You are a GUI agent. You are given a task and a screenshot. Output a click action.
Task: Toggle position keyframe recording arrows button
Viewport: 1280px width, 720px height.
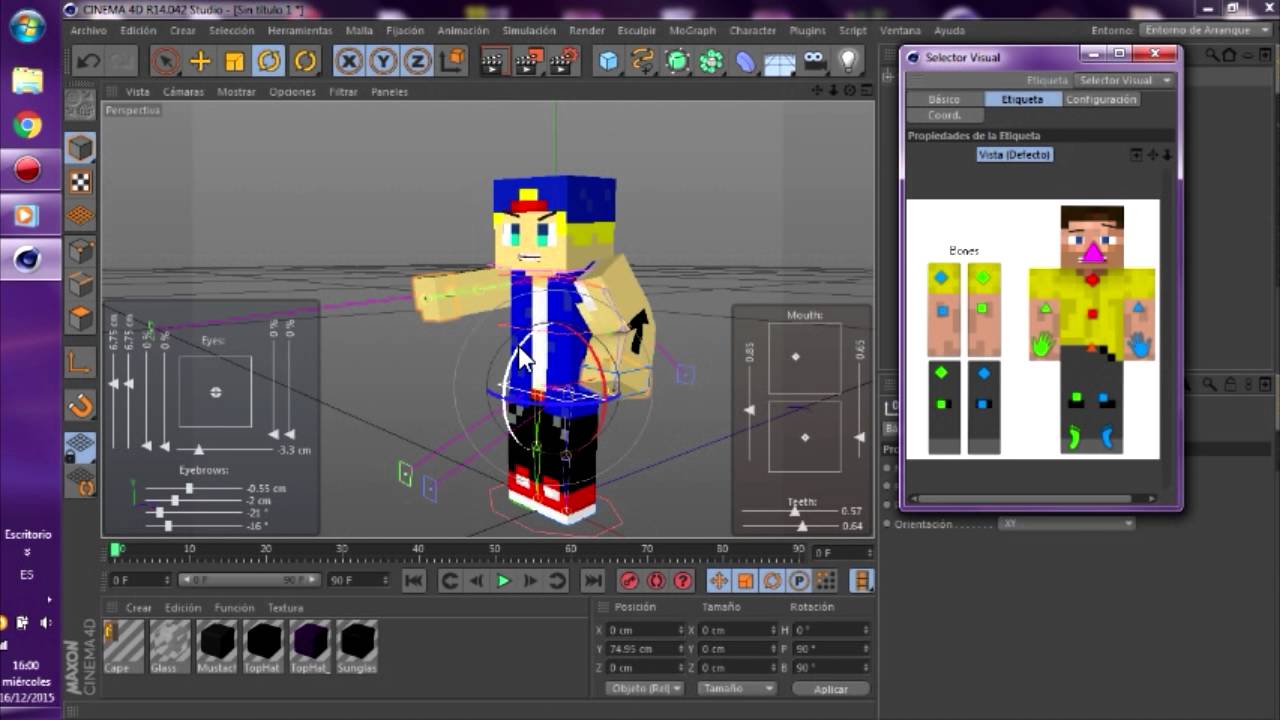point(718,581)
